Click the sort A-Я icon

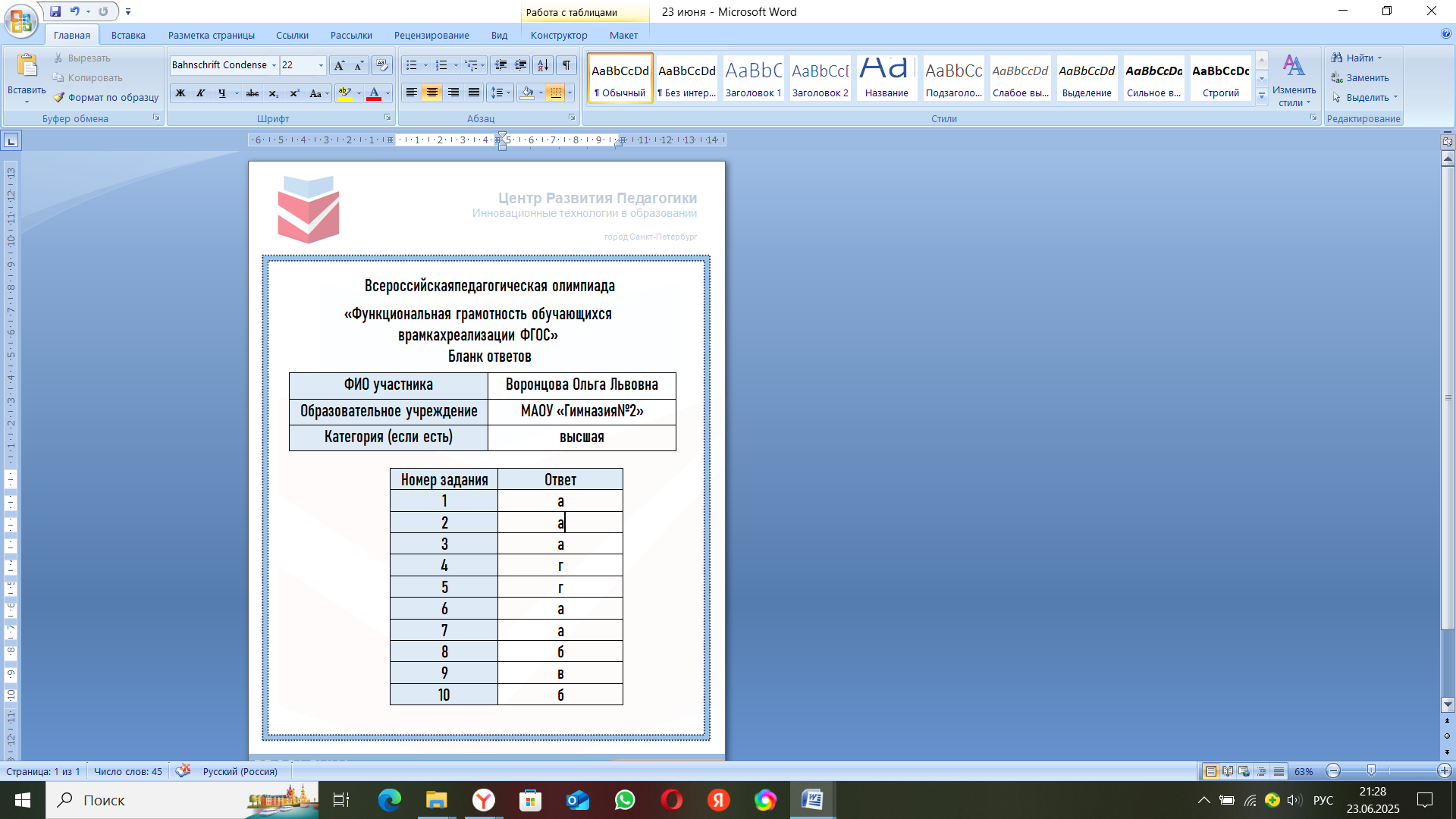point(542,65)
